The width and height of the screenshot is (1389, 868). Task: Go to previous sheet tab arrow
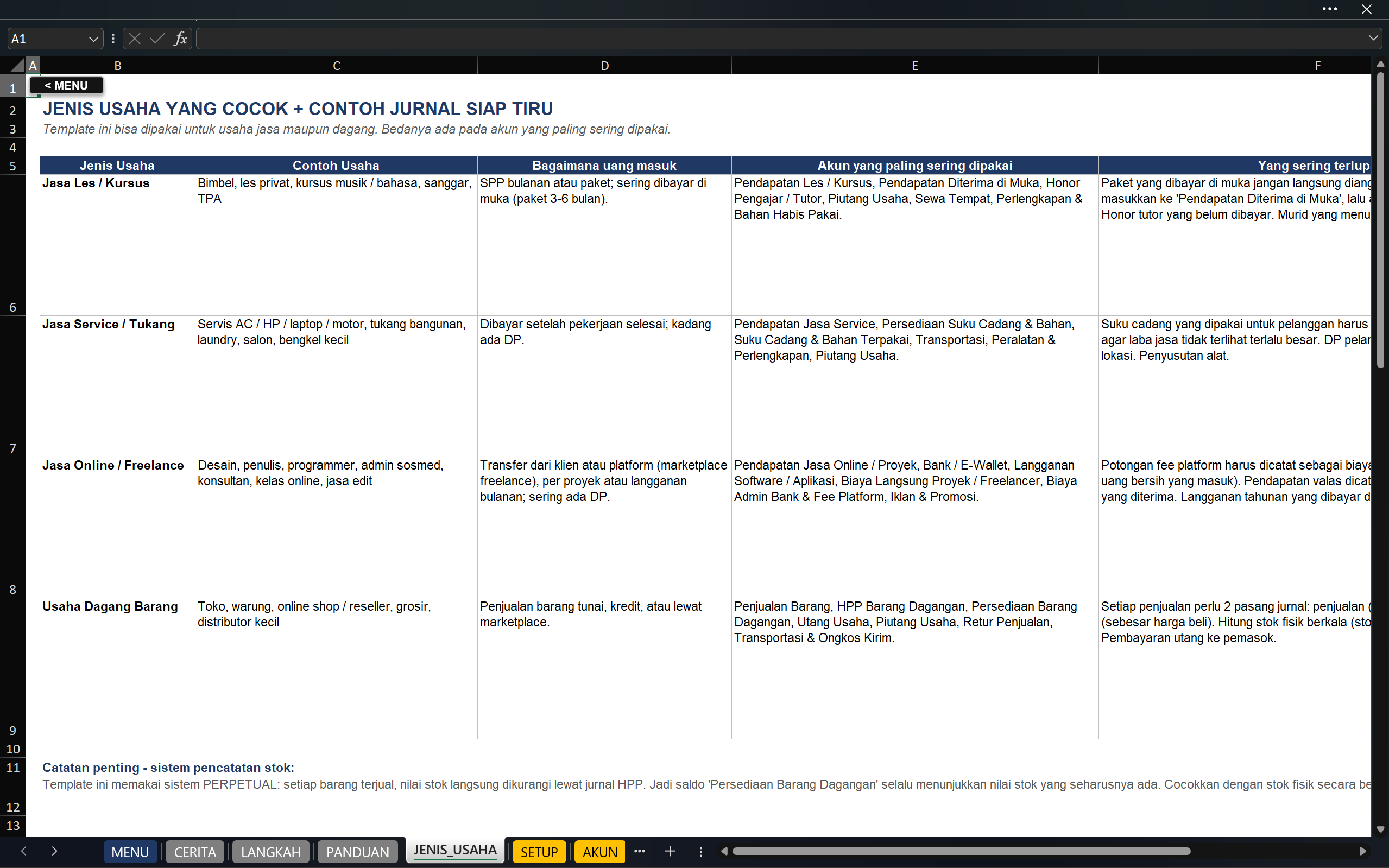(23, 851)
